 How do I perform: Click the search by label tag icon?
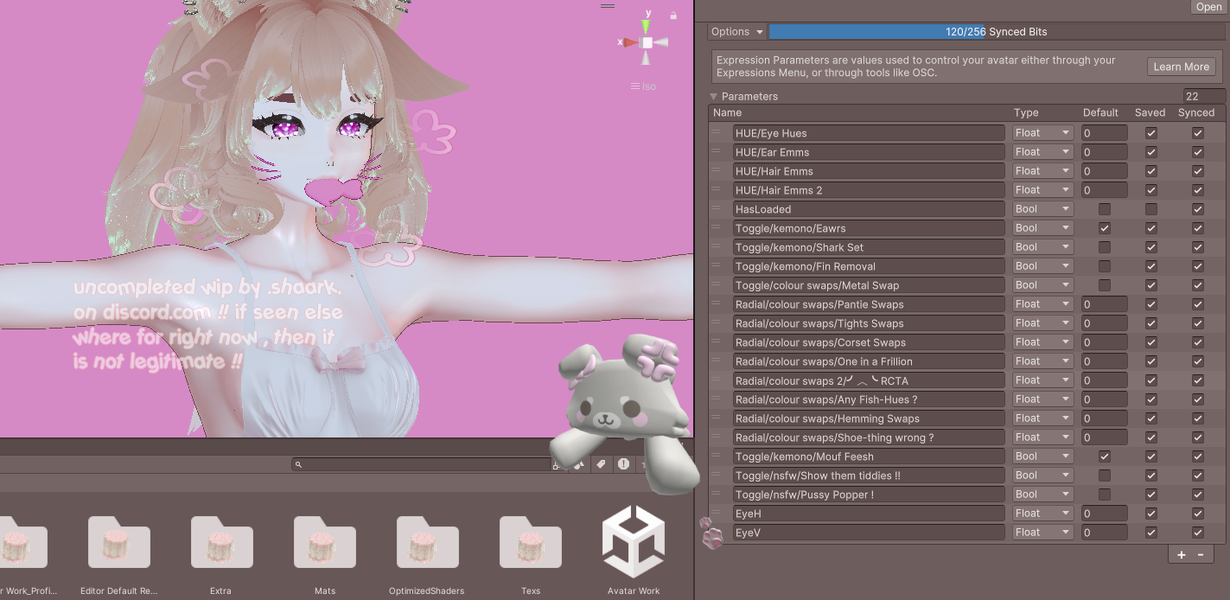601,464
